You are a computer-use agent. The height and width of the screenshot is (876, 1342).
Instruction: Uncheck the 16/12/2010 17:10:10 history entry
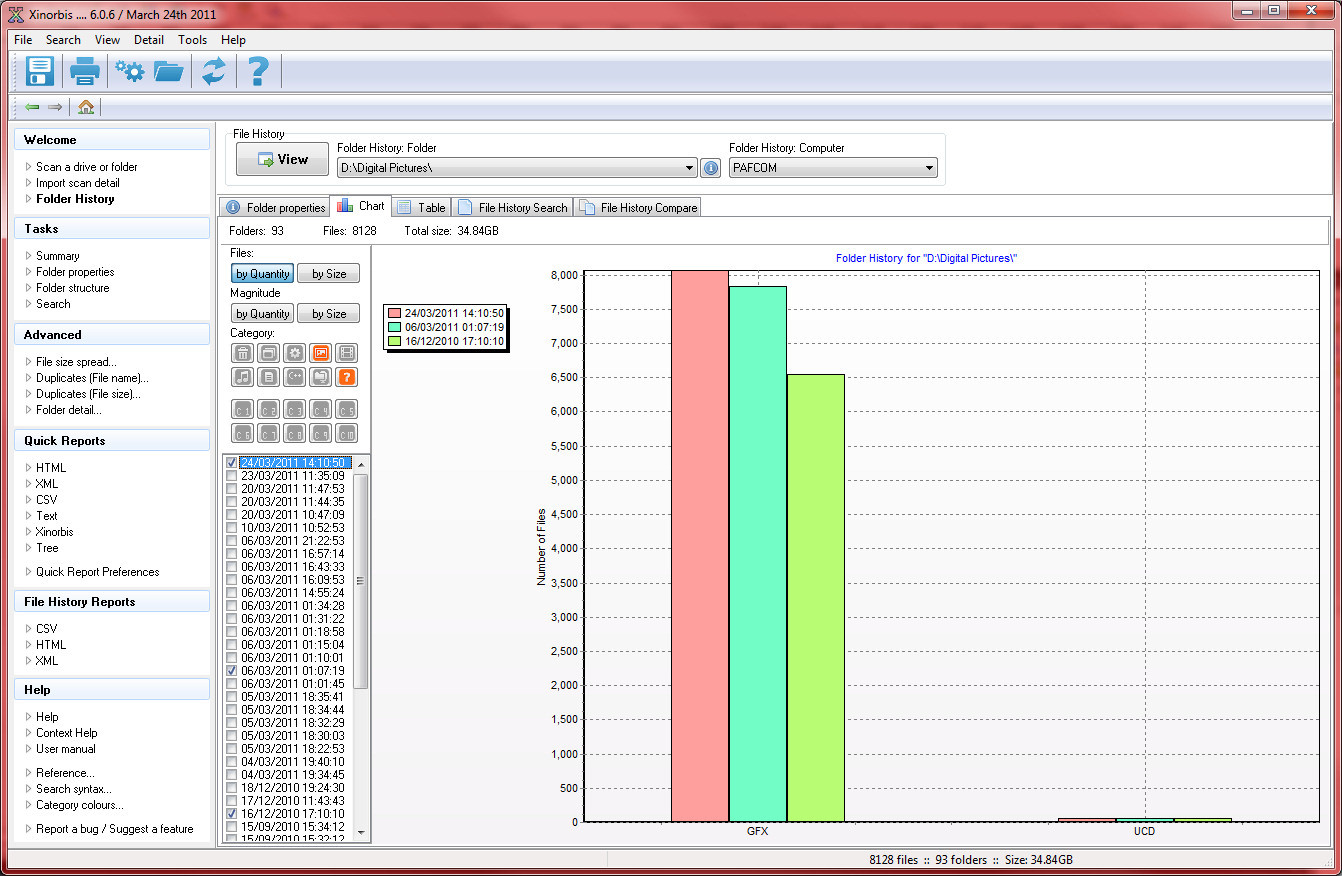(232, 814)
